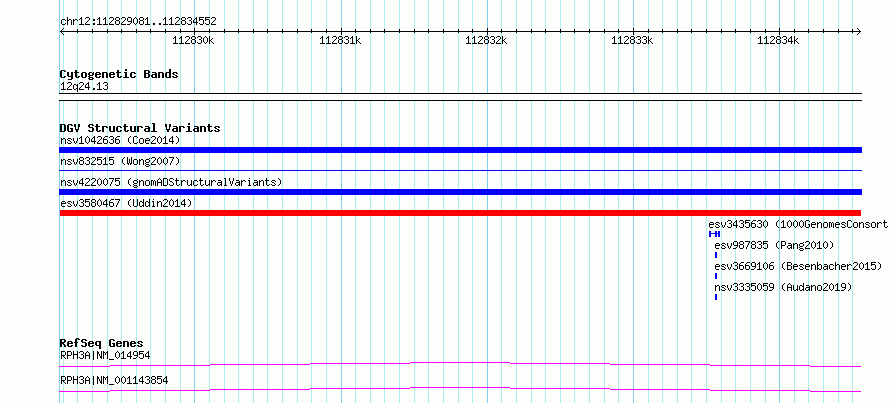Click the esv987835 (Pang2010) blue marker
Image resolution: width=890 pixels, height=403 pixels.
[716, 255]
